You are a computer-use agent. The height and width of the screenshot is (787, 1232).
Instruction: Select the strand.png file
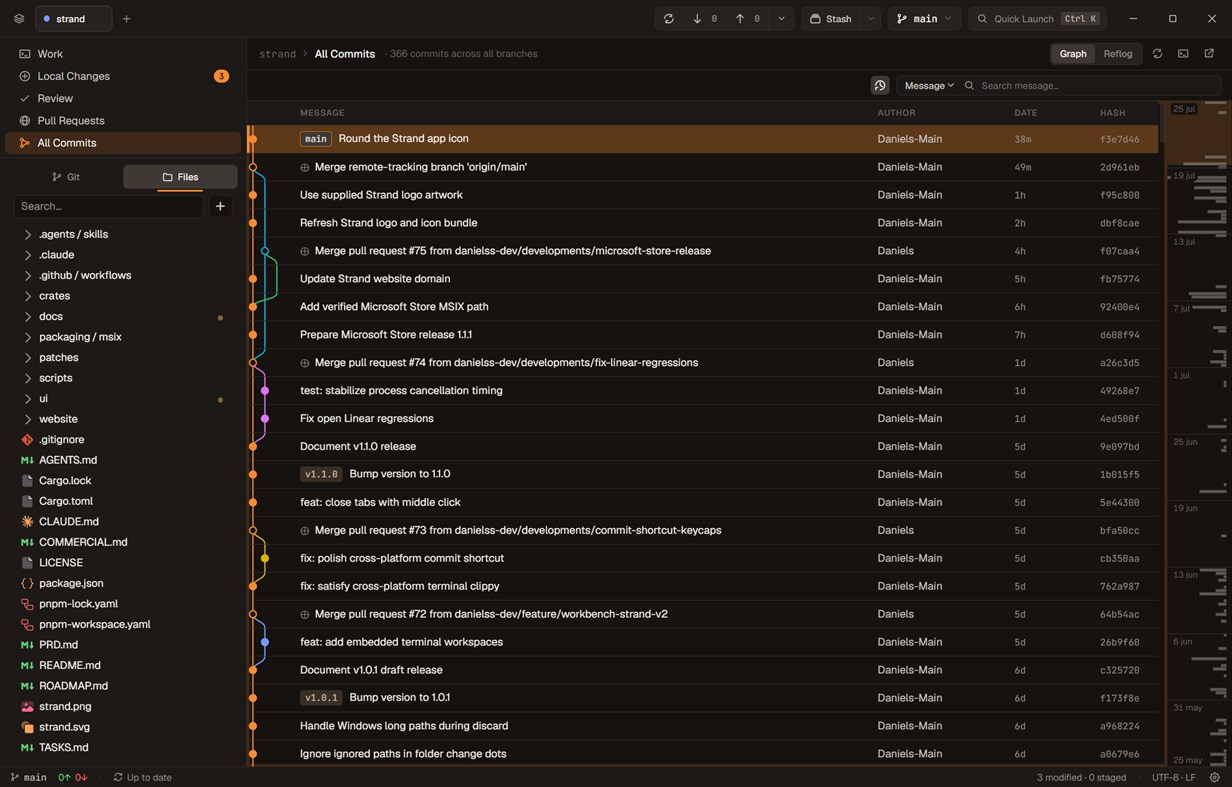[64, 706]
